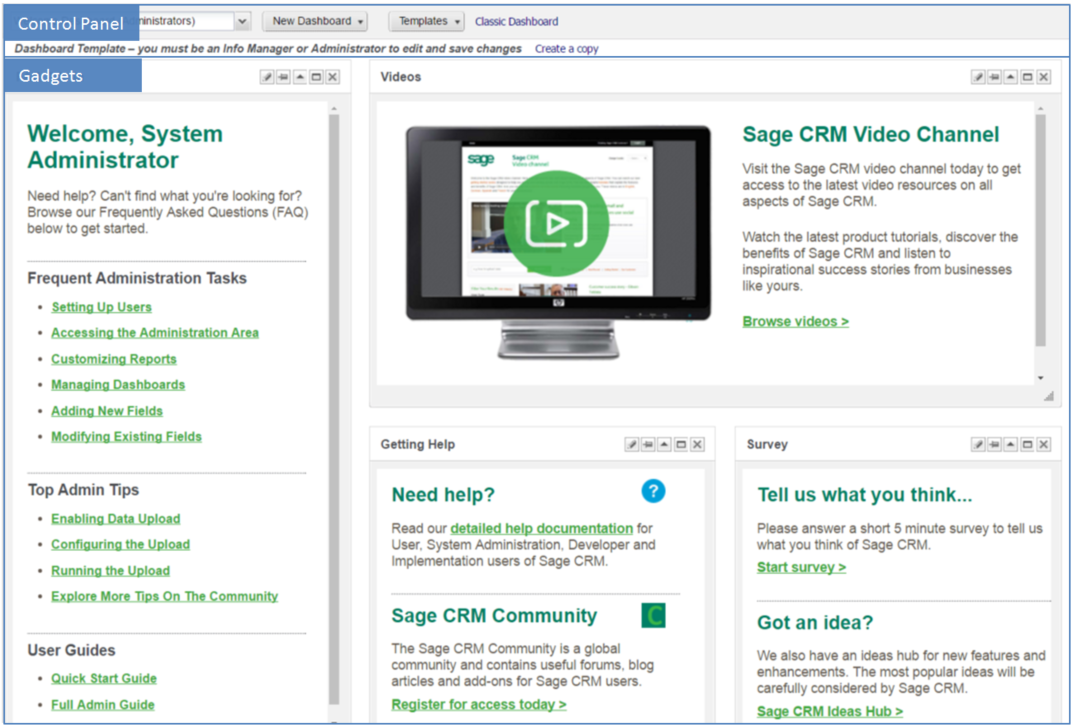Click the Getting Help gadget title
The image size is (1074, 728).
pyautogui.click(x=418, y=444)
